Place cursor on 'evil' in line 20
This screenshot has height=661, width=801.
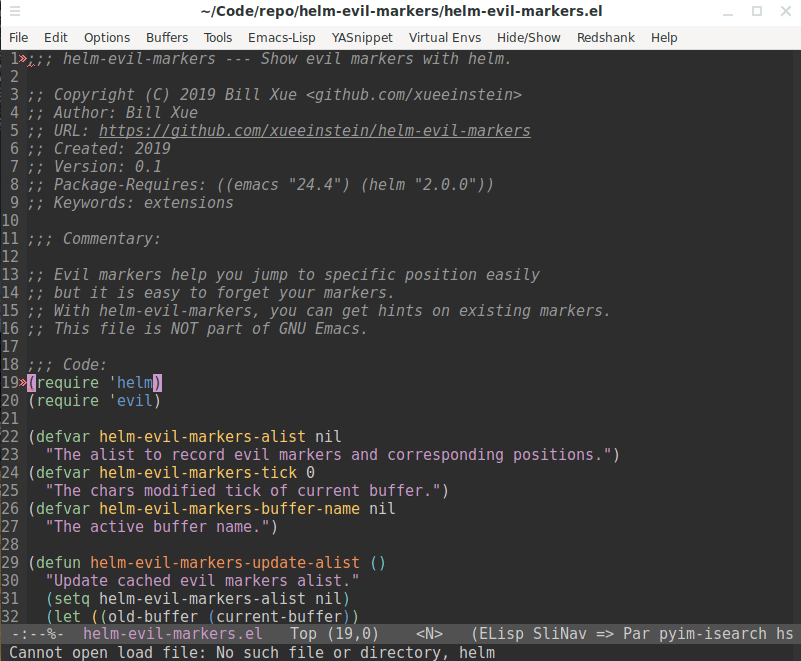[135, 400]
